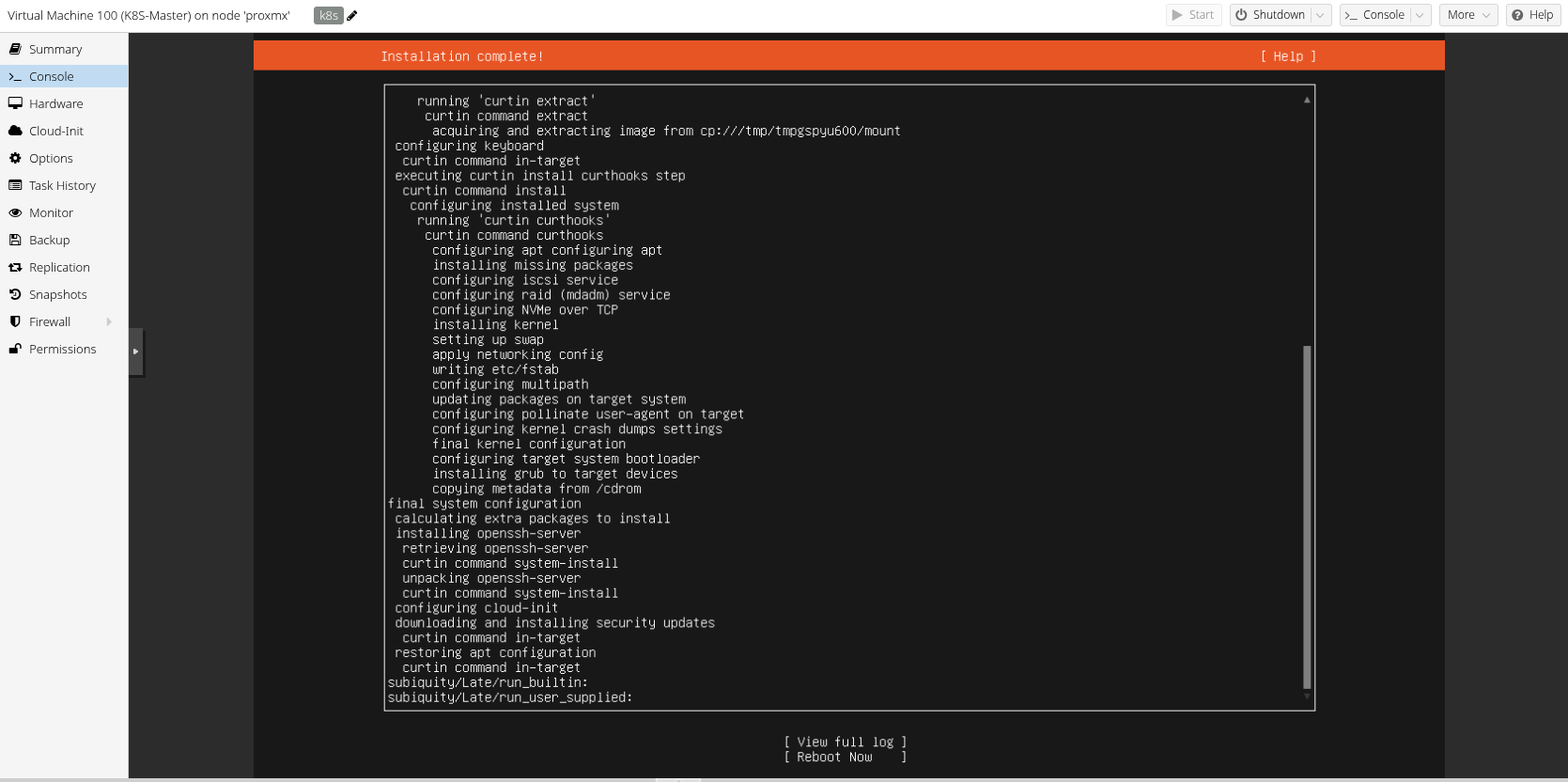1568x782 pixels.
Task: Open the Shutdown dropdown arrow
Action: pos(1320,15)
